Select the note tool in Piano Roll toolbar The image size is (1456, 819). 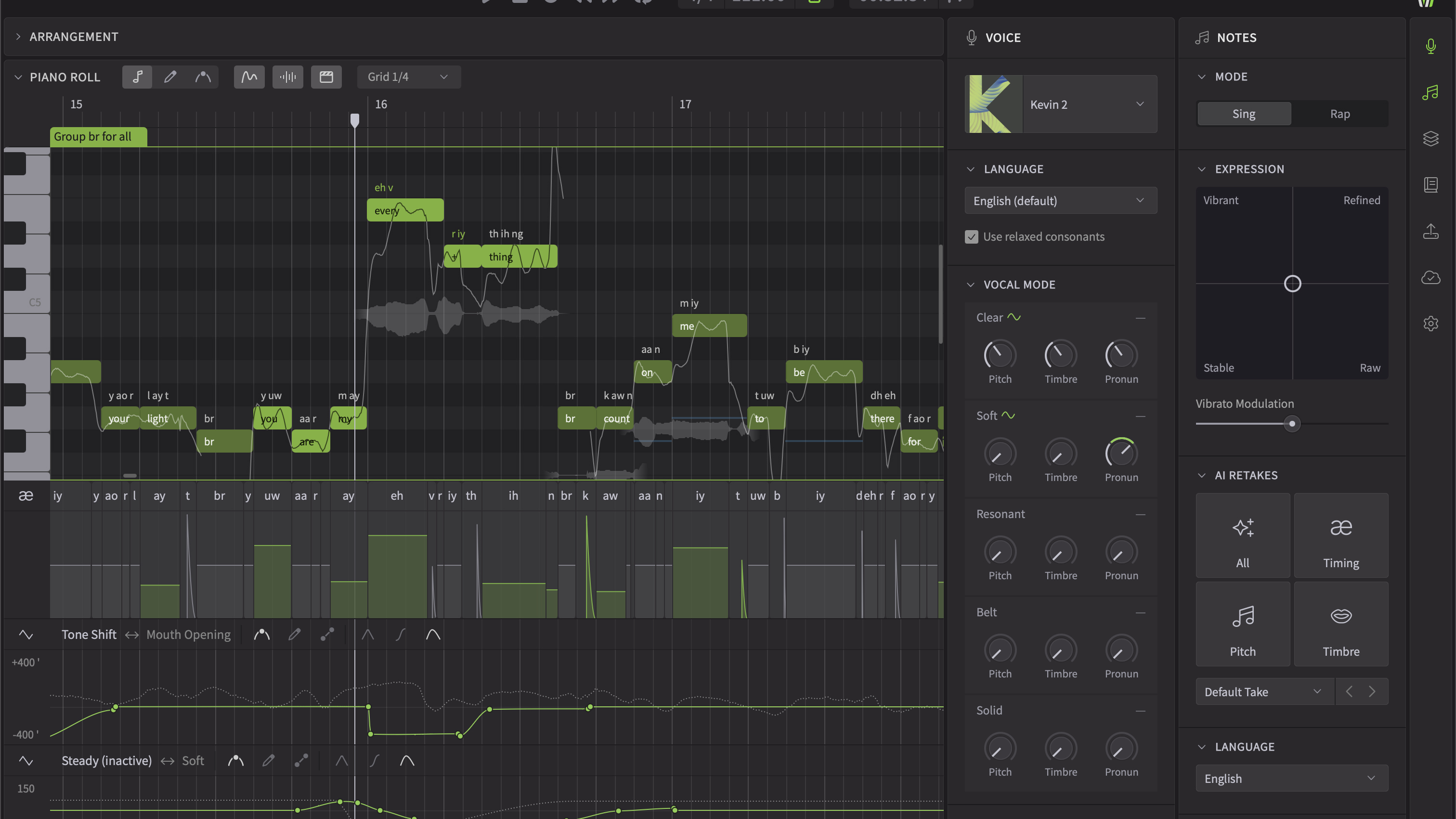(137, 77)
